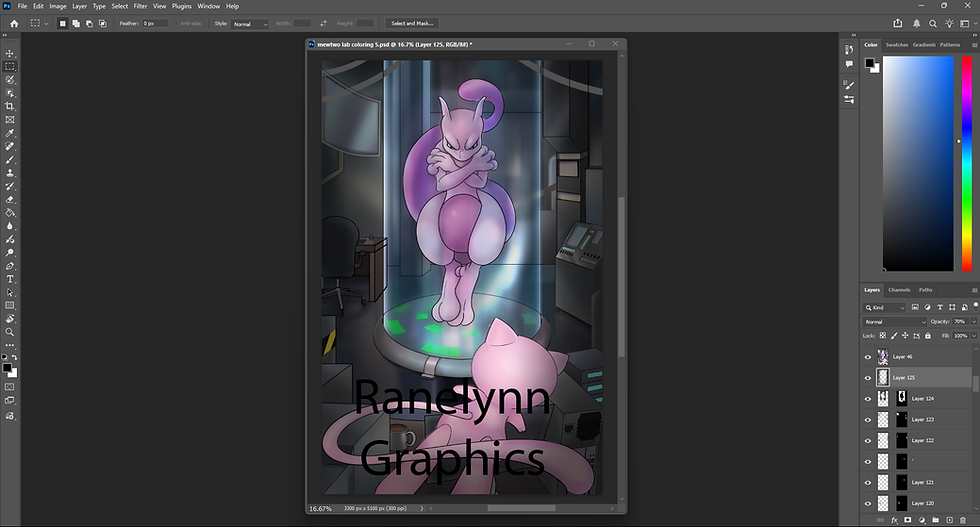The height and width of the screenshot is (527, 980).
Task: Select the Brush tool
Action: 9,160
